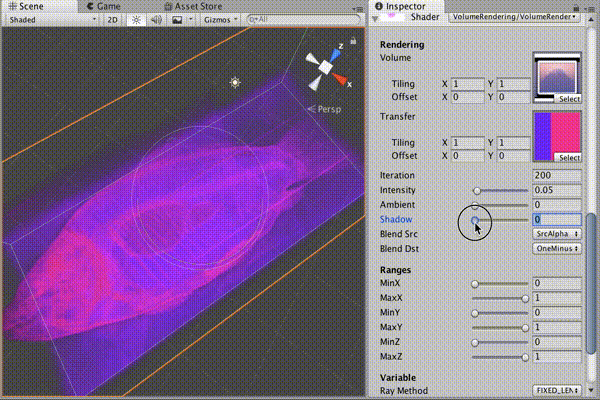600x400 pixels.
Task: Open the scene effects dropdown arrow
Action: click(191, 20)
